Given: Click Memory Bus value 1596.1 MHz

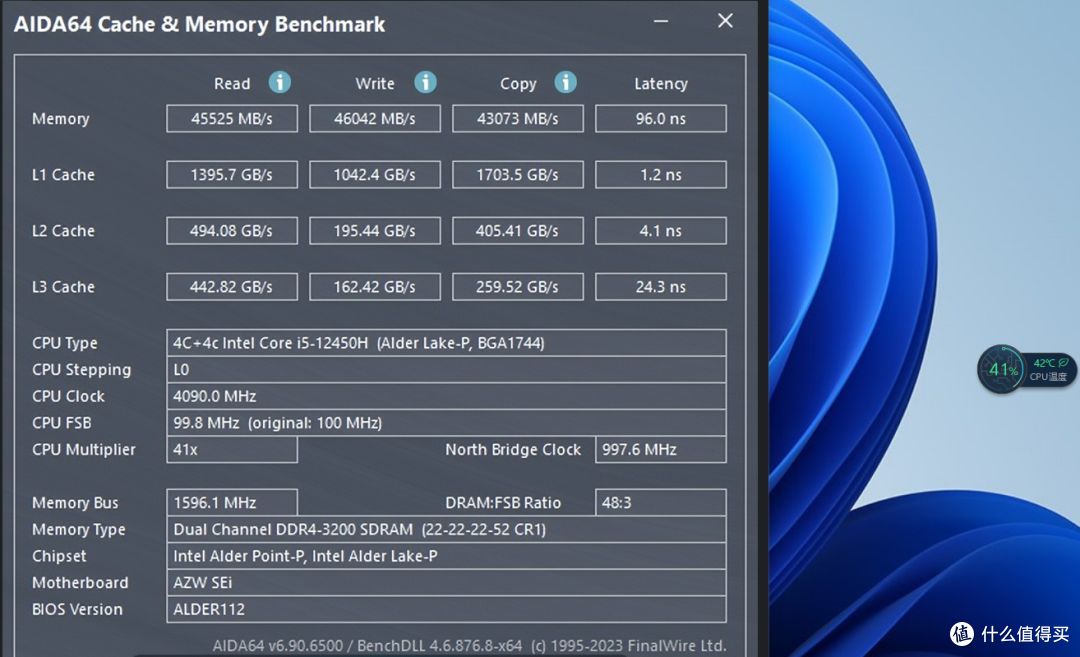Looking at the screenshot, I should coord(232,503).
